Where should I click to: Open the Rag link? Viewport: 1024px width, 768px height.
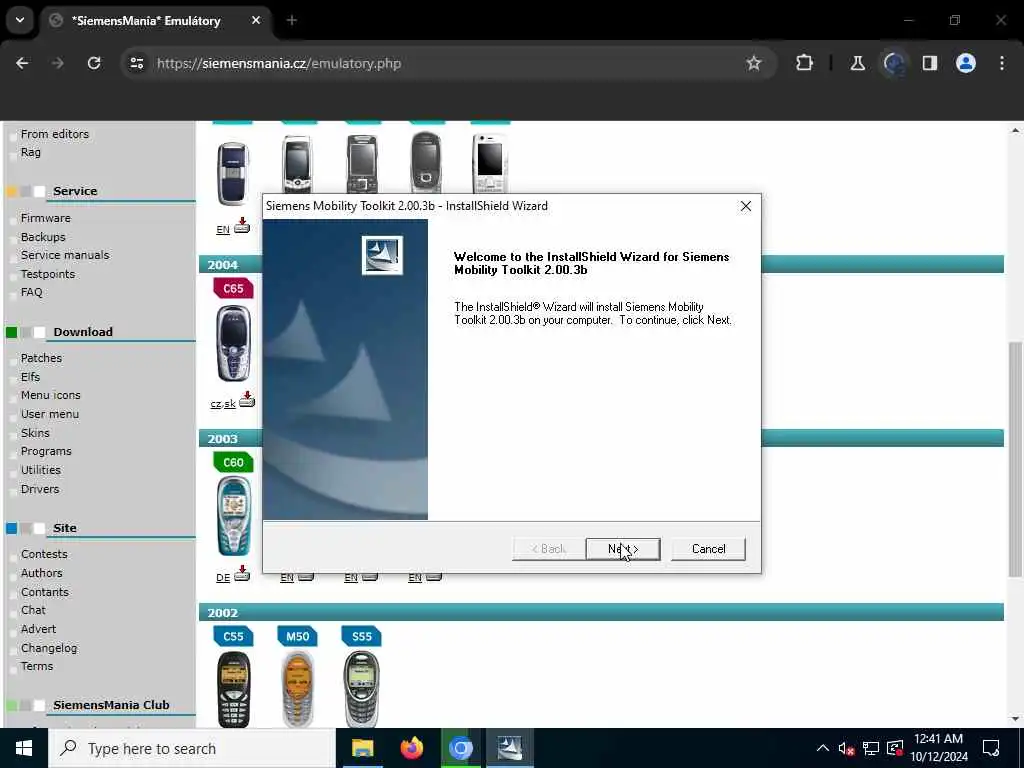(x=31, y=152)
